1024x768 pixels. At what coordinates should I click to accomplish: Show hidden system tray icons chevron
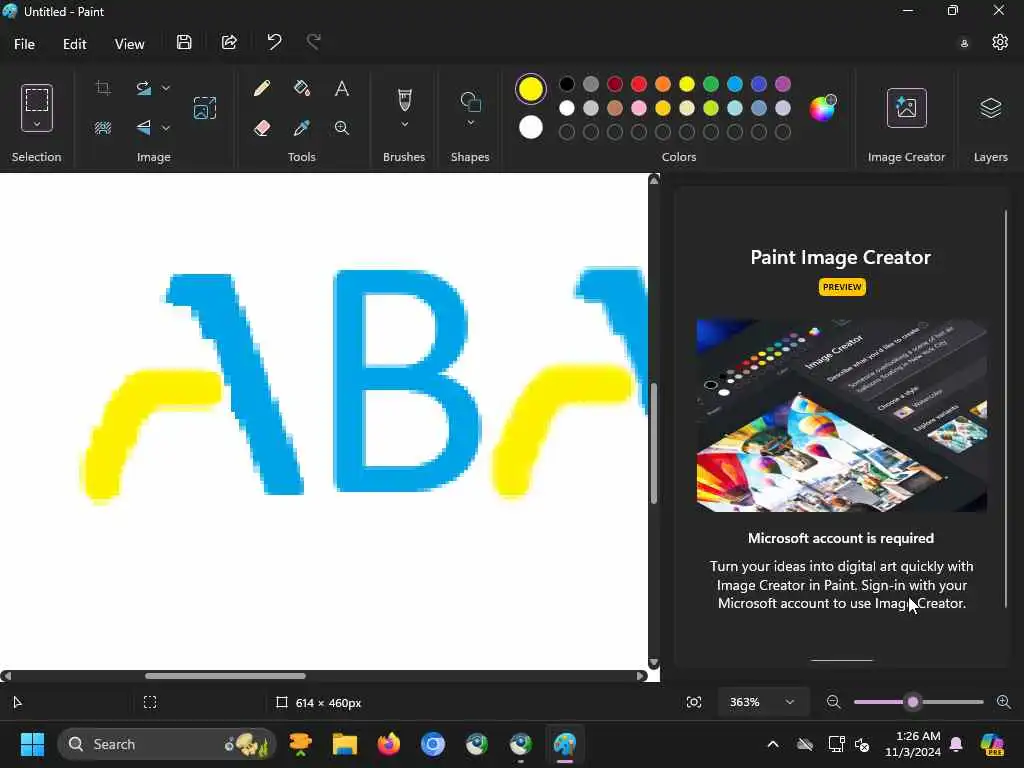coord(773,744)
